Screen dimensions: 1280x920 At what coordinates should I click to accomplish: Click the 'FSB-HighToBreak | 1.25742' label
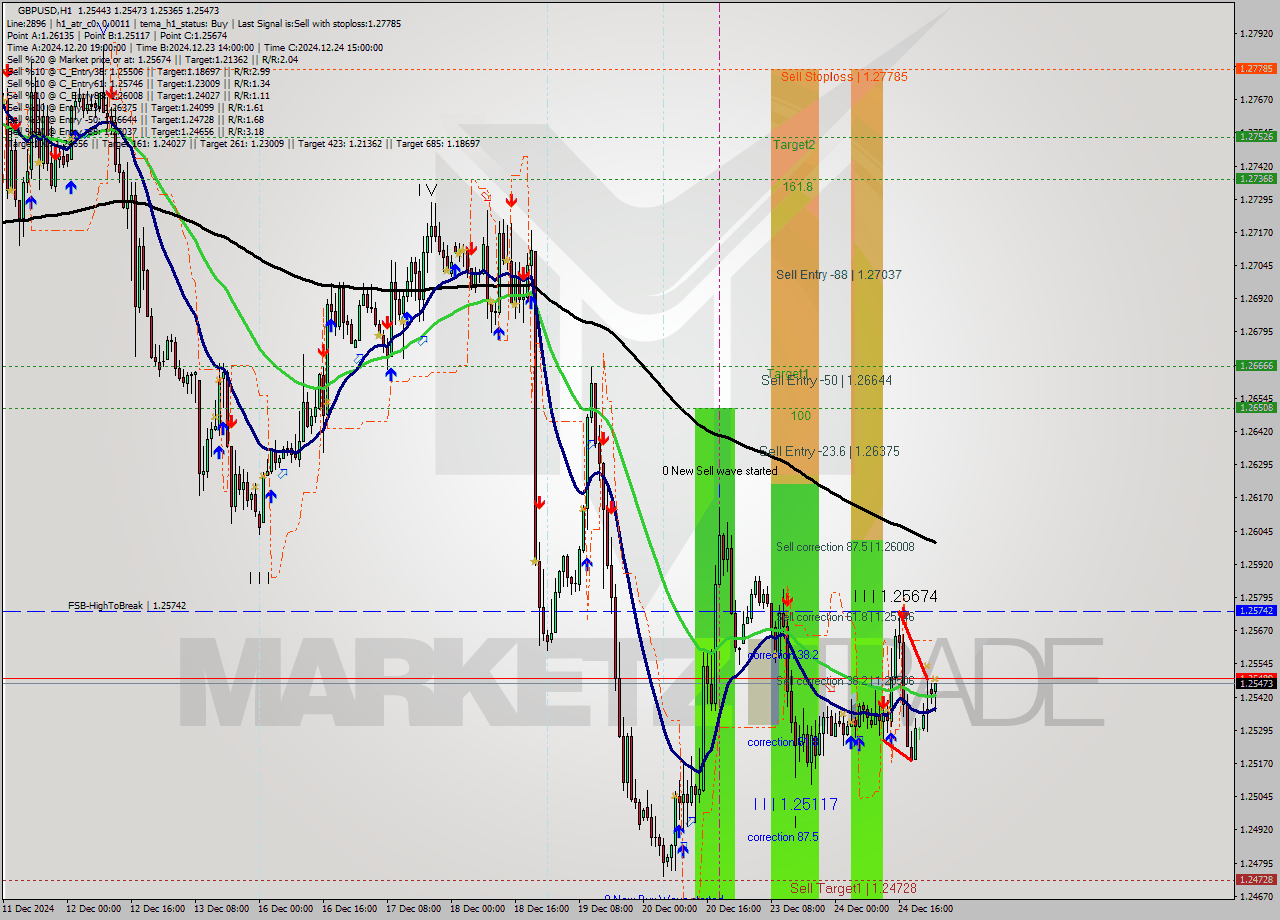point(127,606)
